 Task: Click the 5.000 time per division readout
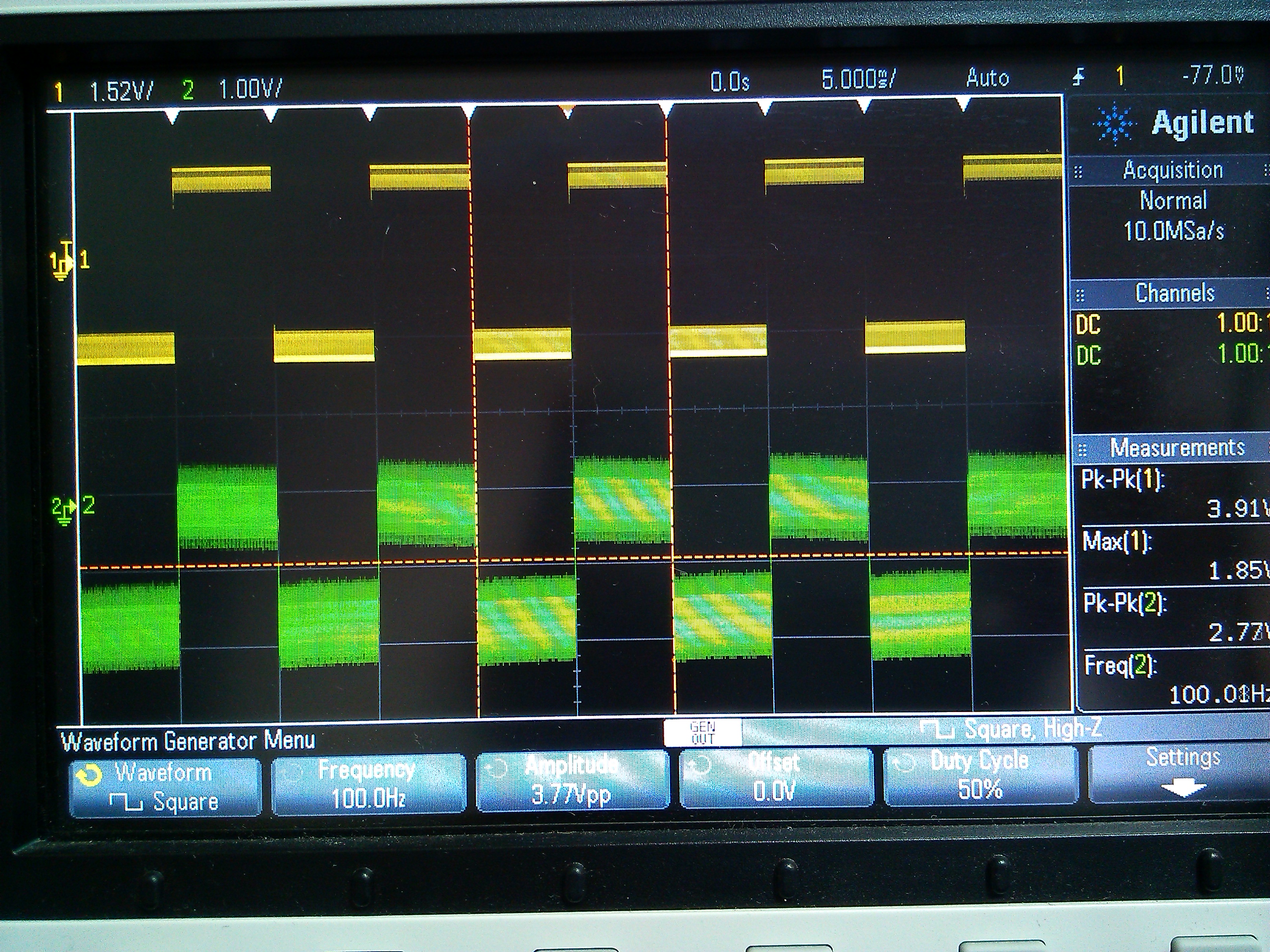tap(858, 79)
